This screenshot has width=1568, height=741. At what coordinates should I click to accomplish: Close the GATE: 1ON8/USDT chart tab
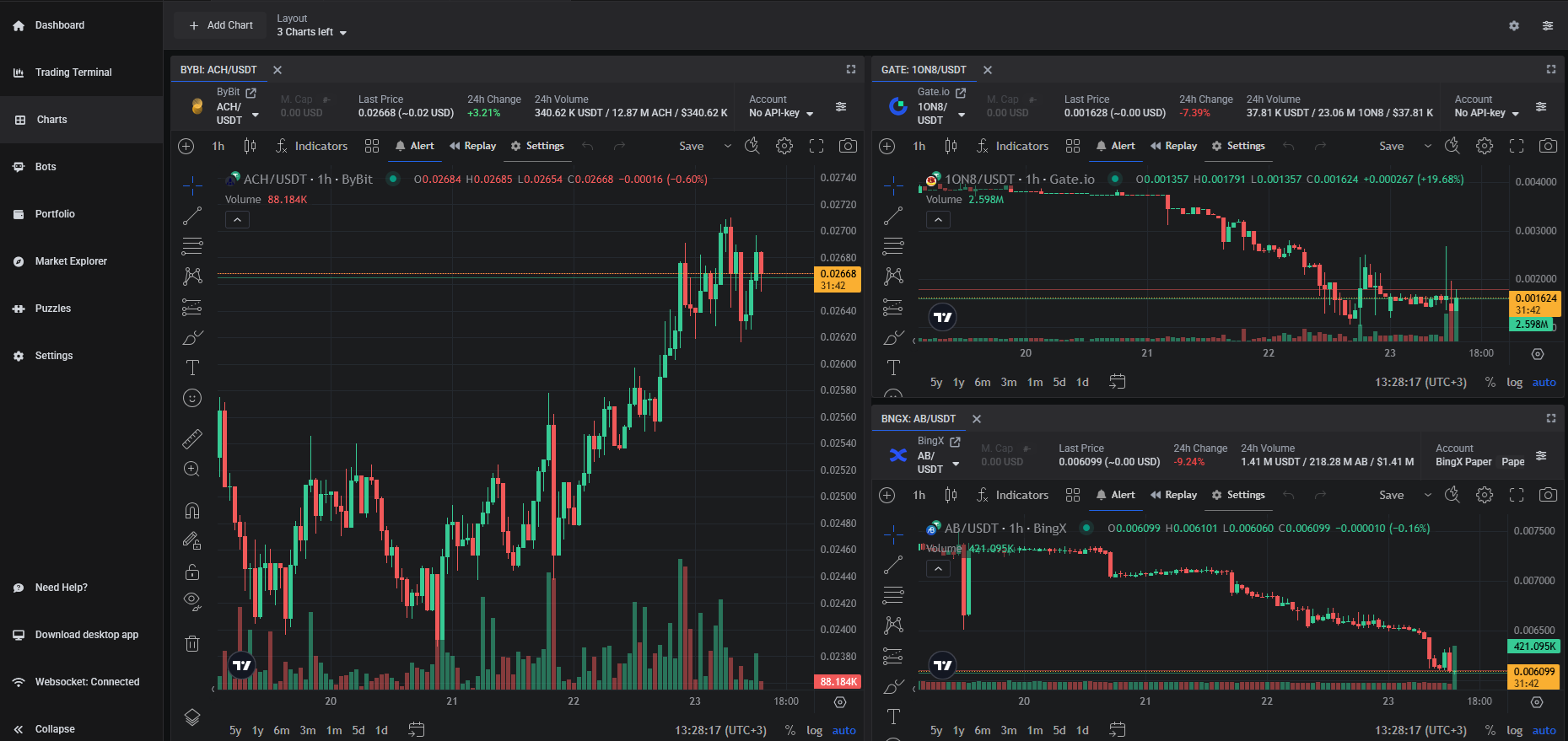[988, 70]
